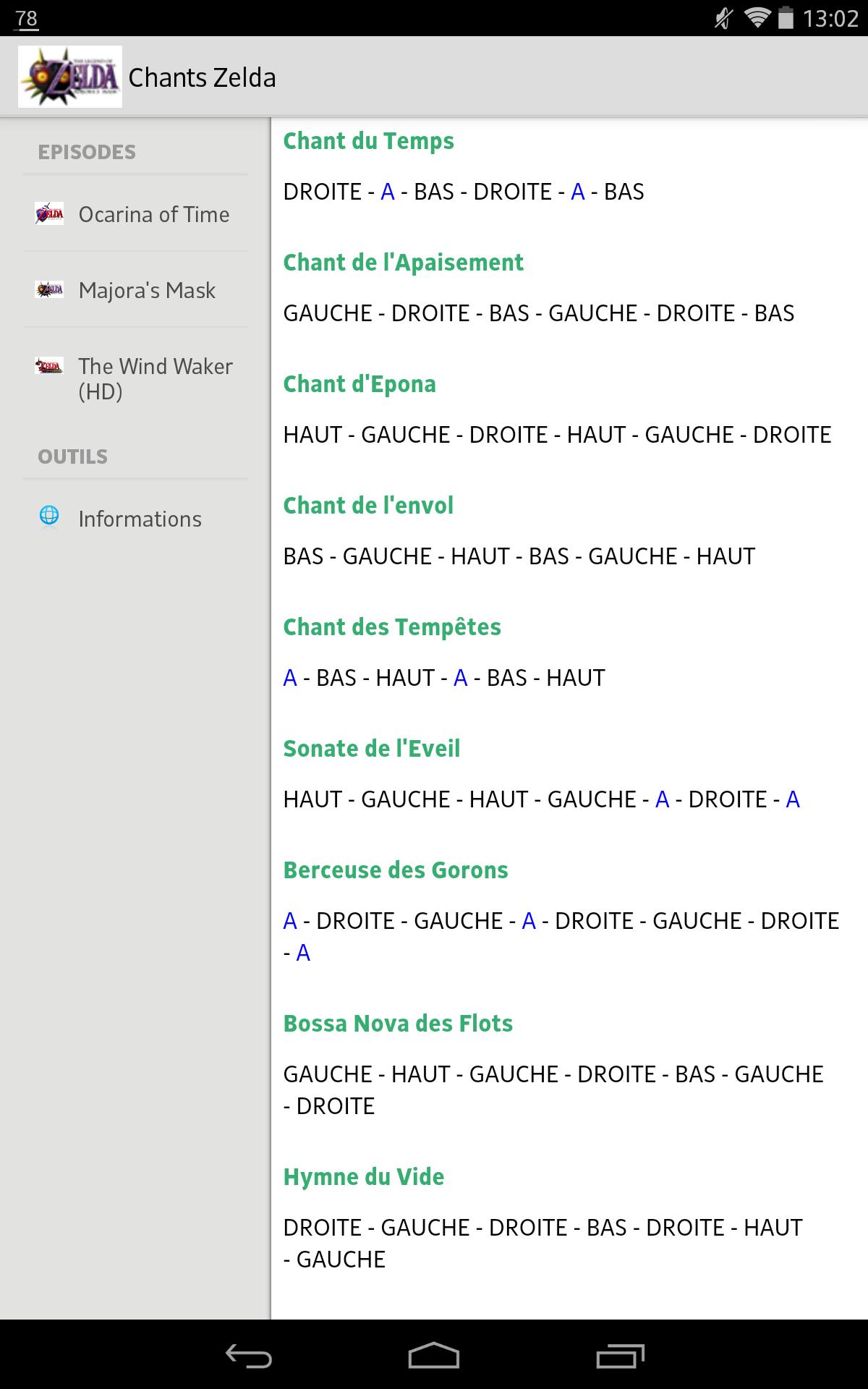Select the Bossa Nova des Flots heading
The width and height of the screenshot is (868, 1389).
pos(398,1024)
